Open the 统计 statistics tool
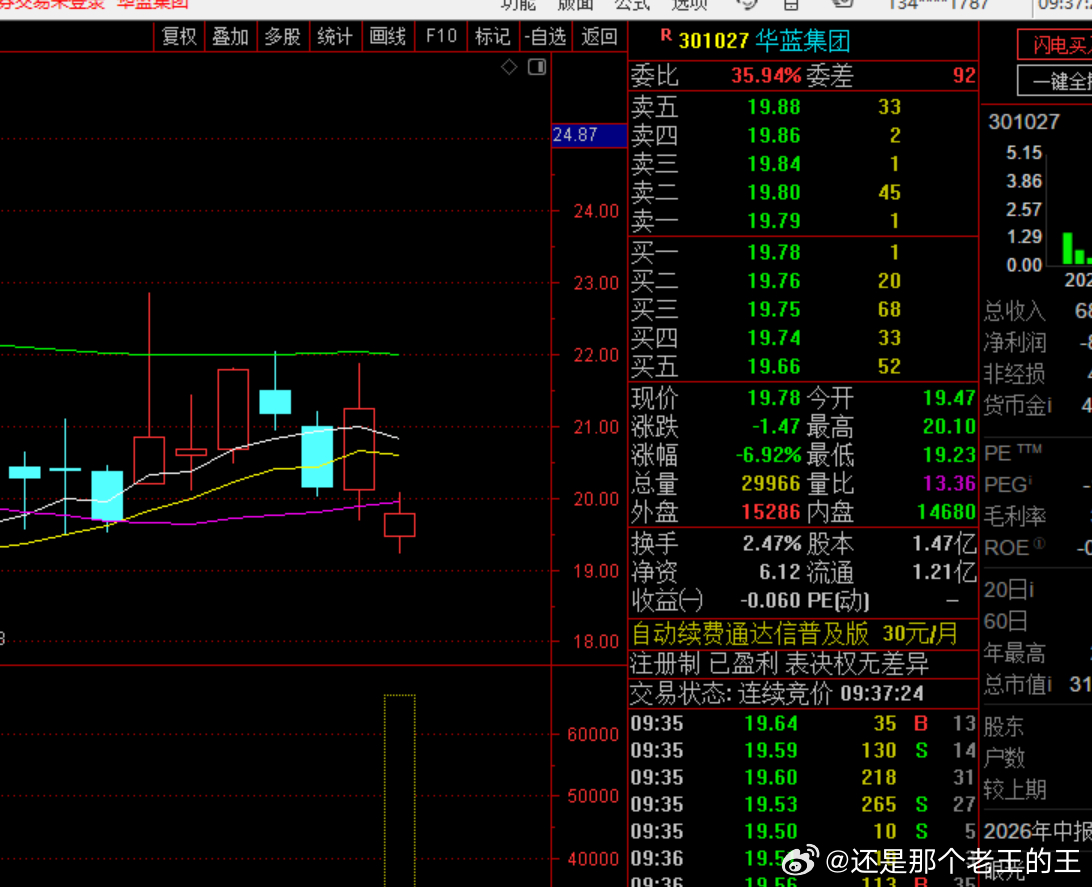 [334, 36]
